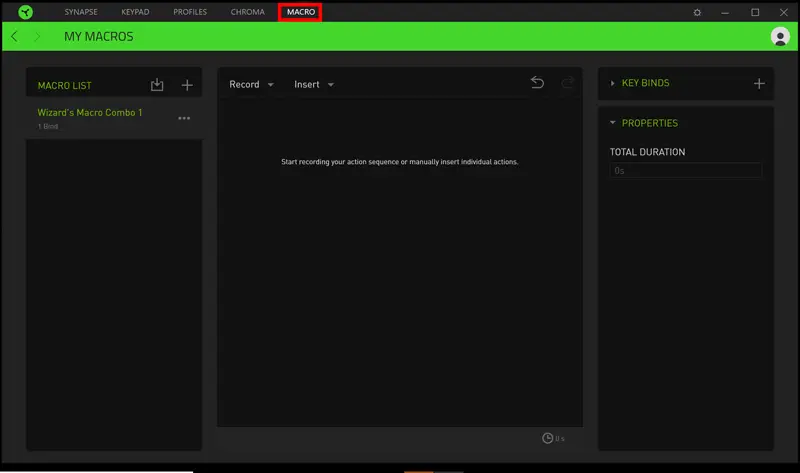Switch to the KEYPAD tab
This screenshot has height=473, width=800.
(135, 12)
